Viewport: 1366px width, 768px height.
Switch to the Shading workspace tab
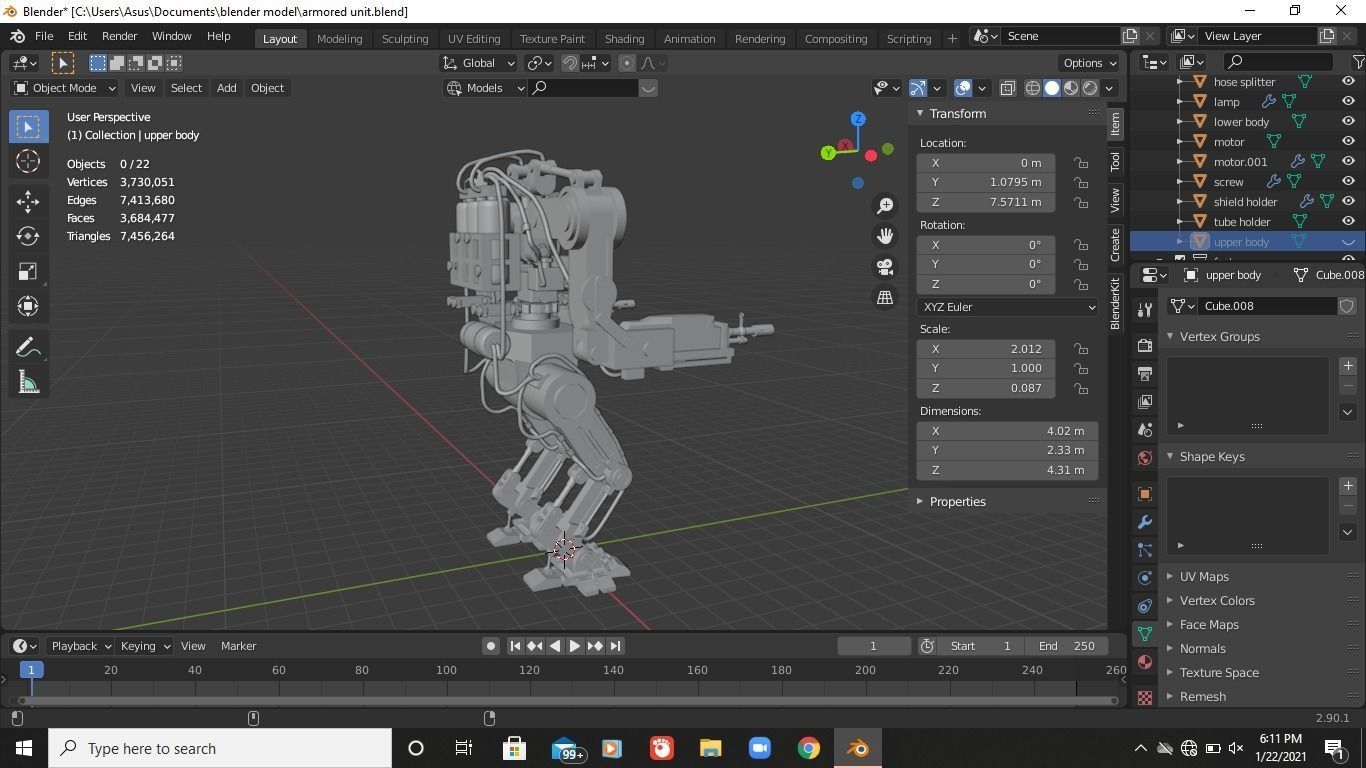click(624, 38)
